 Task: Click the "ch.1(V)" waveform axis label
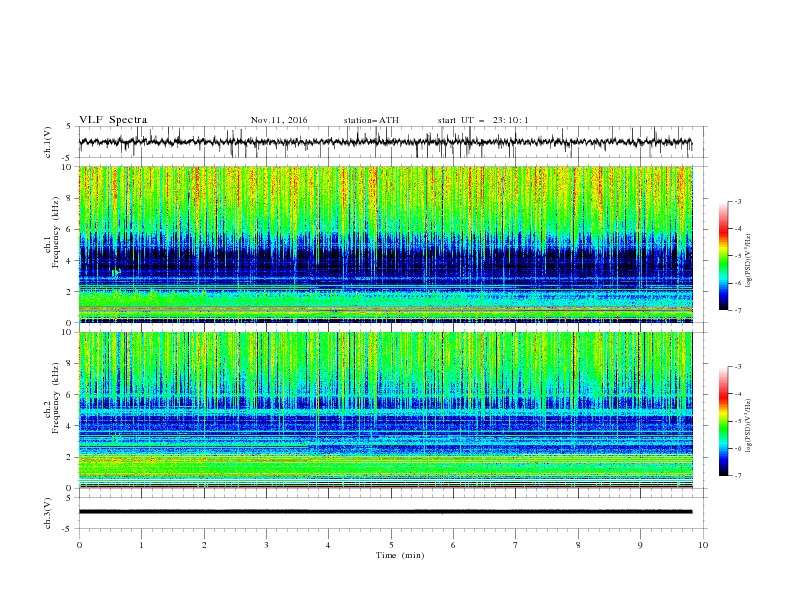click(x=48, y=142)
